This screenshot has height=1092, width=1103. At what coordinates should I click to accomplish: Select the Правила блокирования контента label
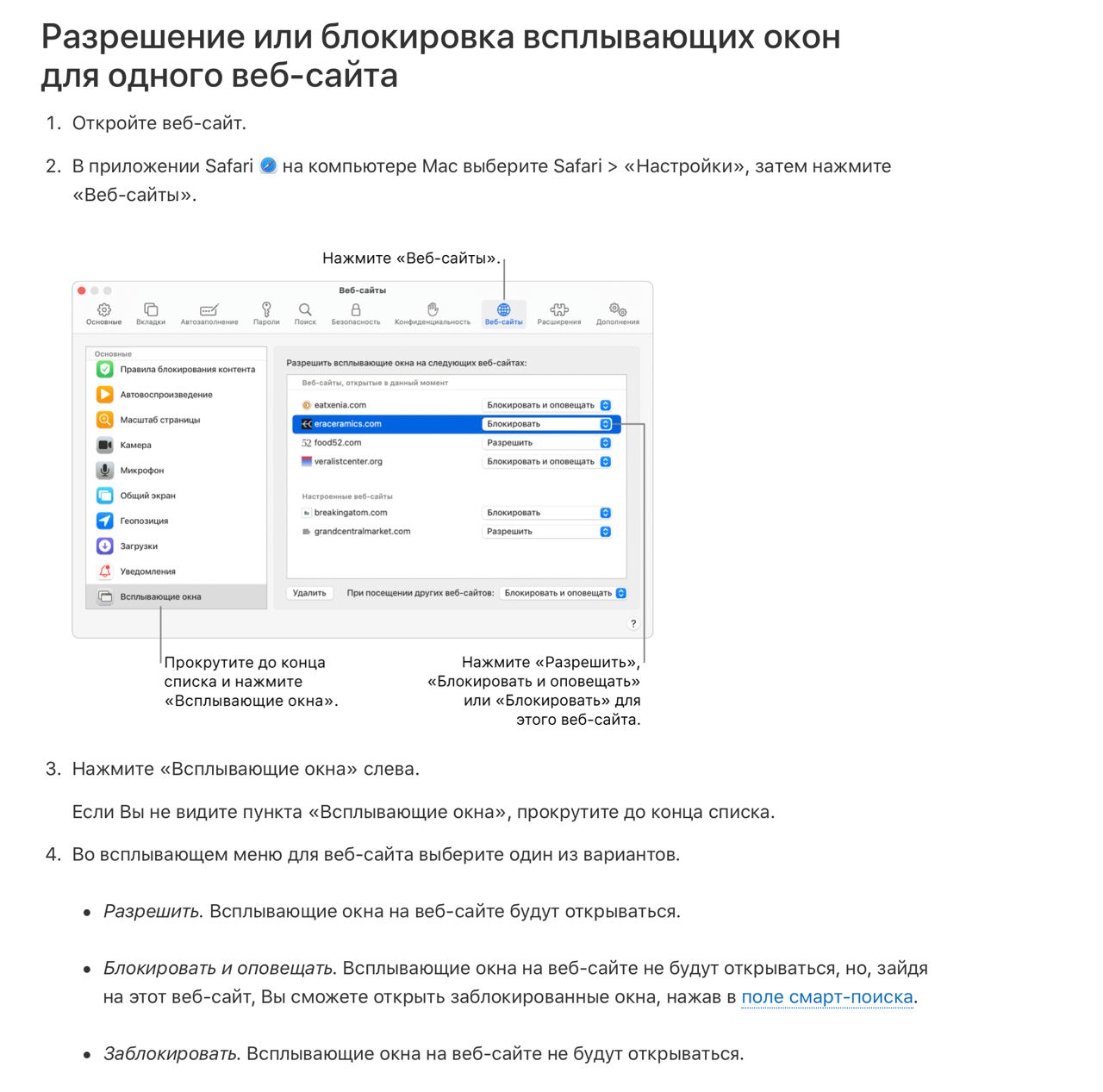188,370
